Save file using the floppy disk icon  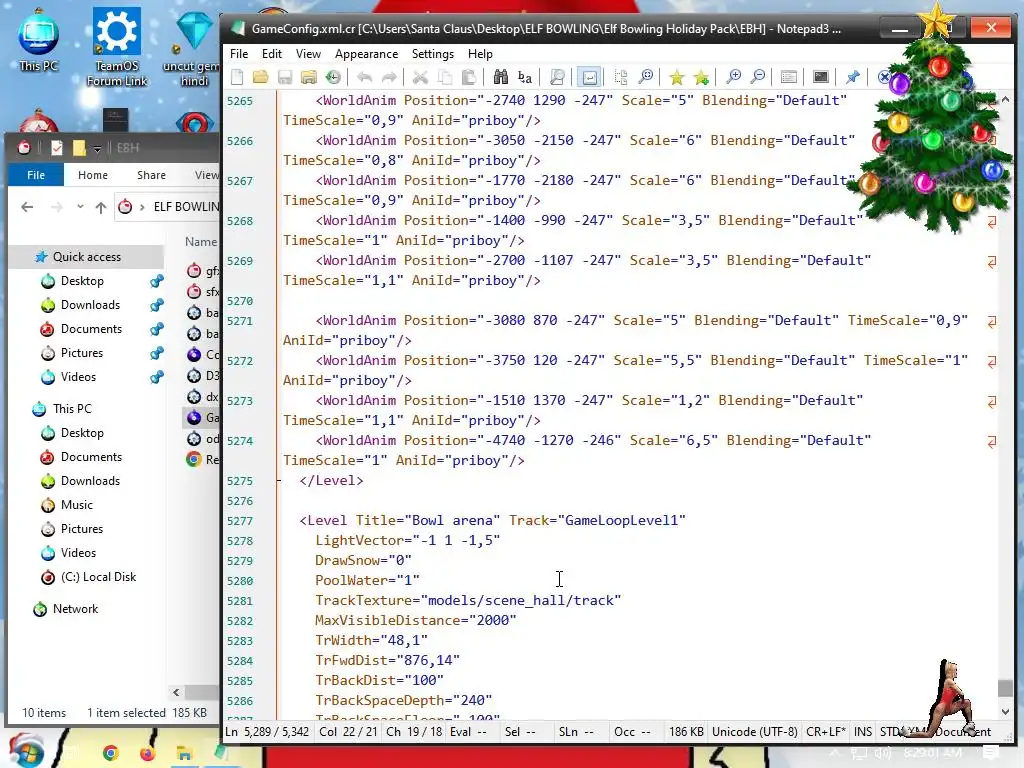click(x=285, y=78)
